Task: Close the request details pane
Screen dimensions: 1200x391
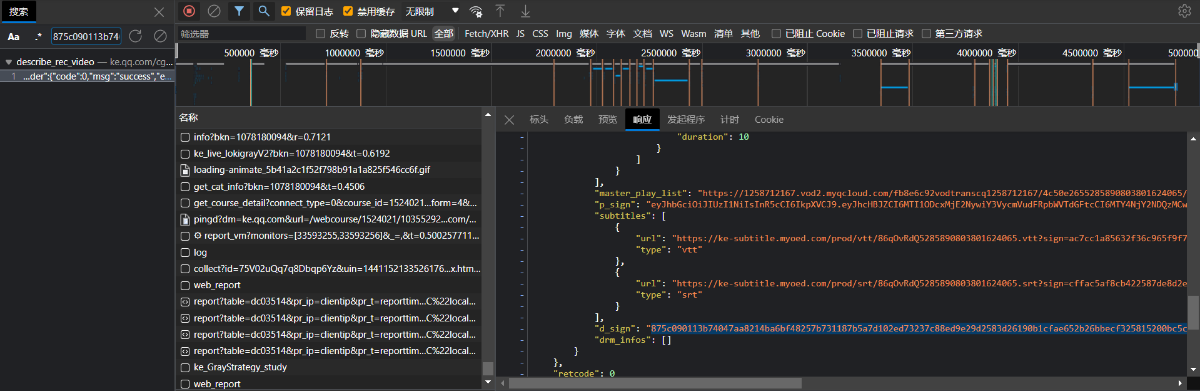Action: point(508,119)
